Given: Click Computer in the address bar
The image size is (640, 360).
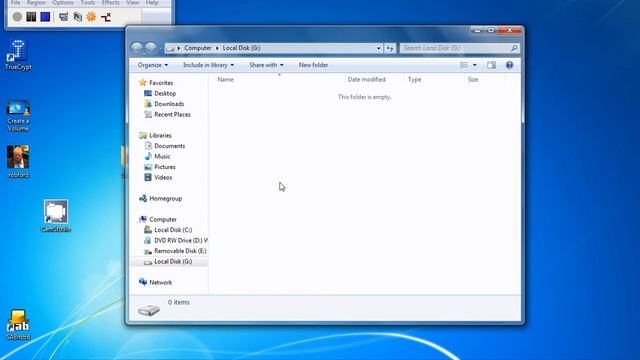Looking at the screenshot, I should (x=198, y=48).
